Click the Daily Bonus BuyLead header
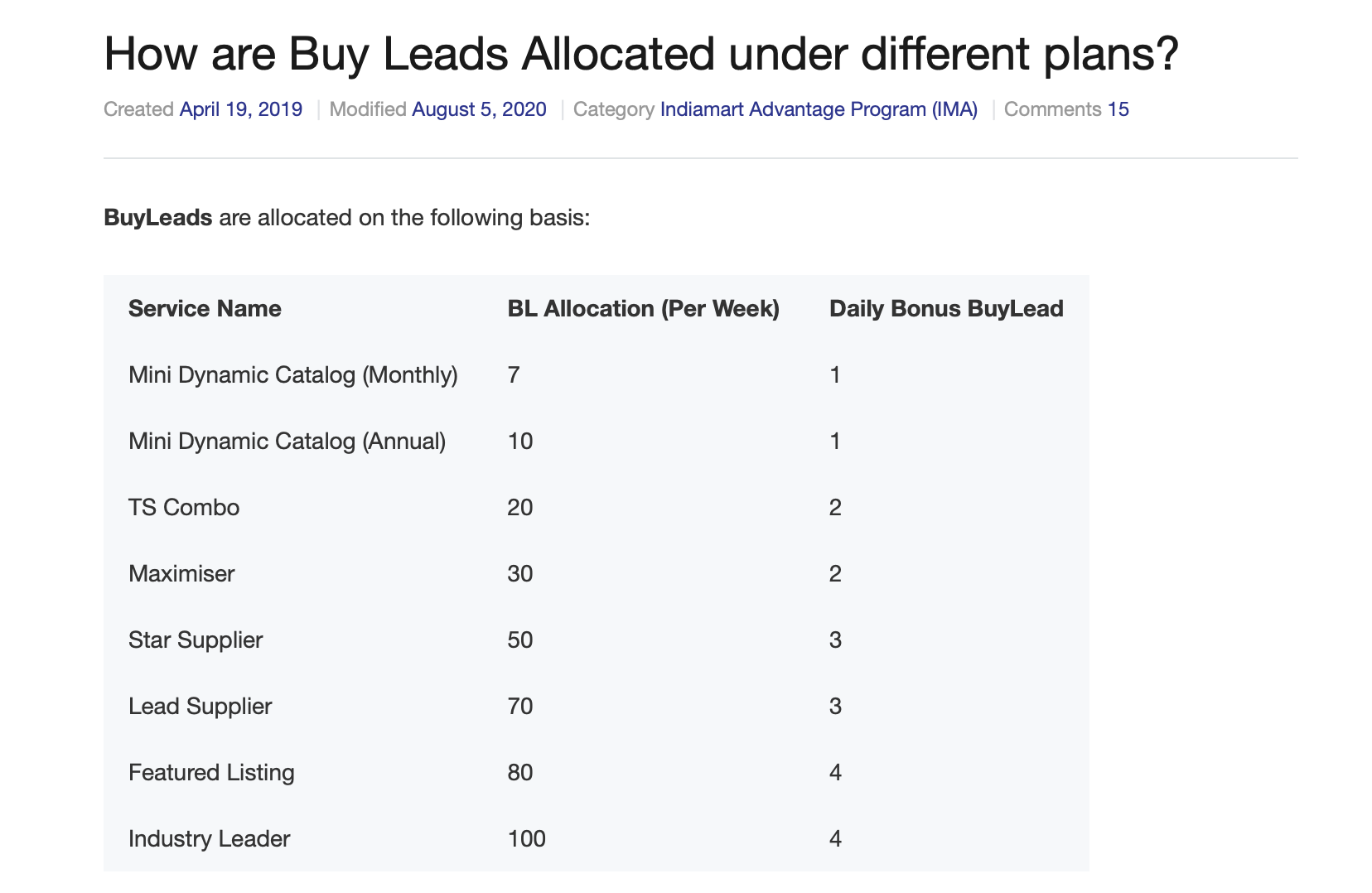1372x893 pixels. pyautogui.click(x=946, y=308)
